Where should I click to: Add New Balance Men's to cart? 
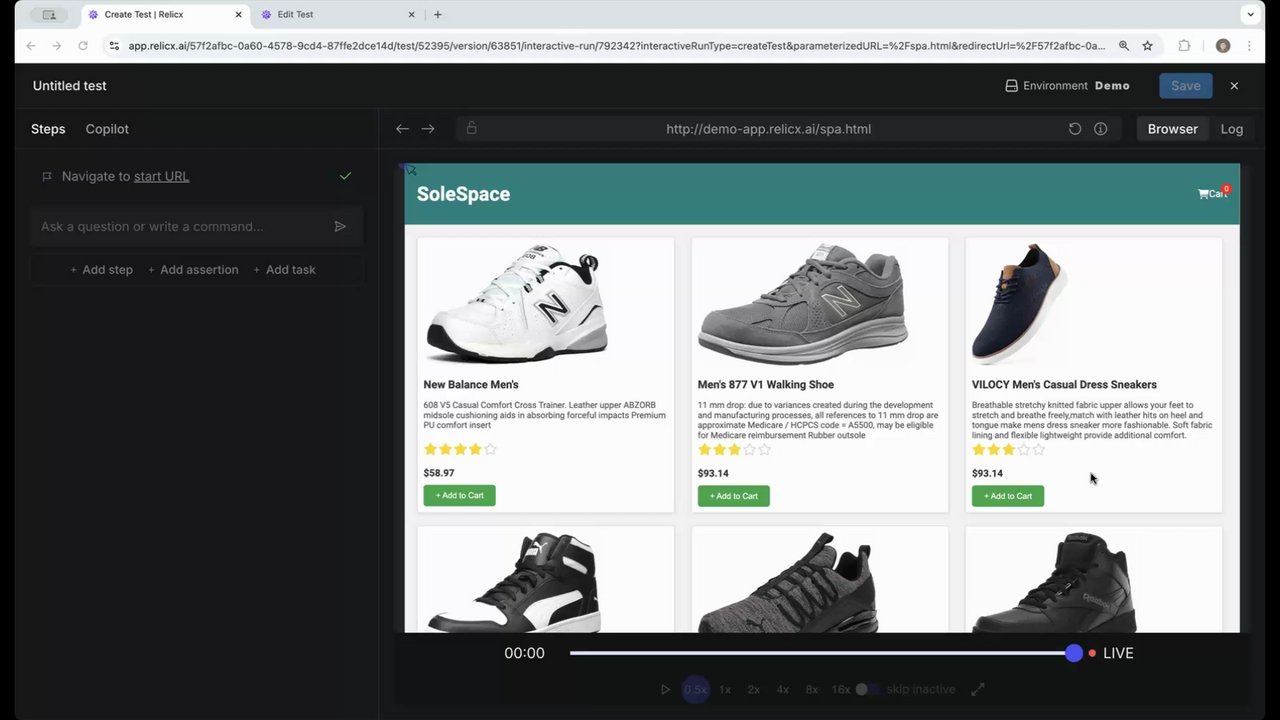point(459,496)
